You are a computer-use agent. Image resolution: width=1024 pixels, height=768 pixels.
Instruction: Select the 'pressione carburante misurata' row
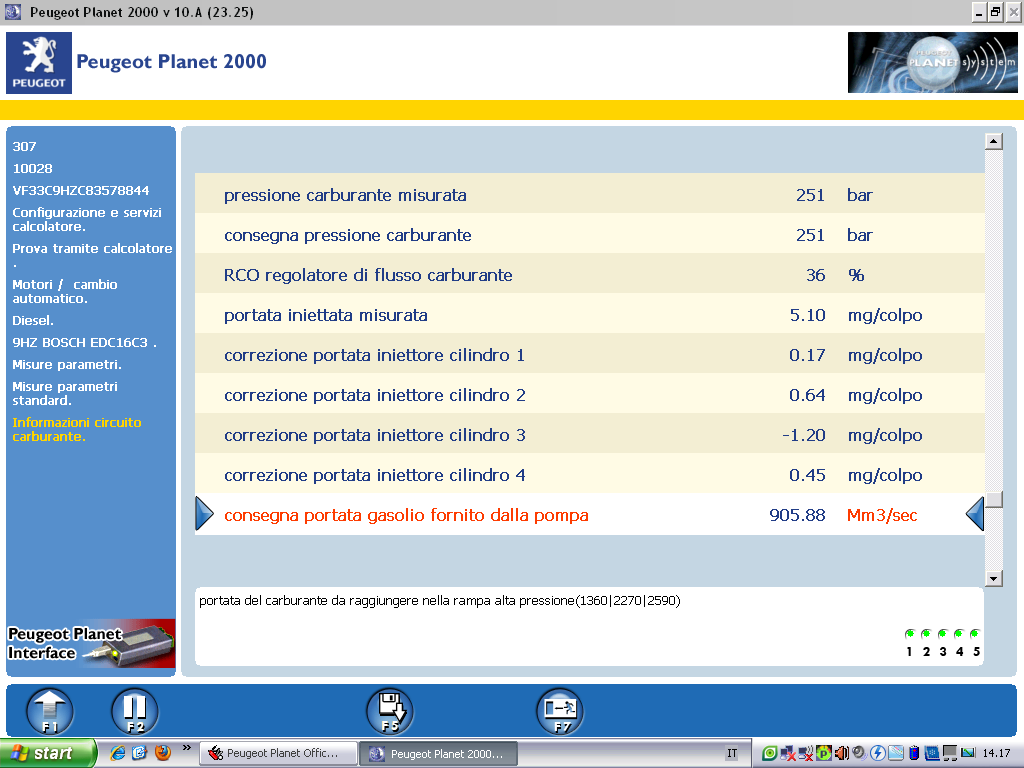click(345, 195)
